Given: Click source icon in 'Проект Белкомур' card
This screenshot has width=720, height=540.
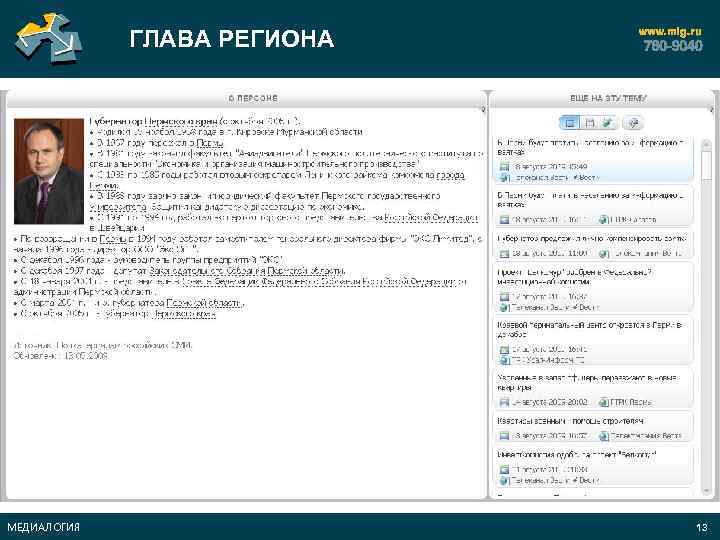Looking at the screenshot, I should click(x=504, y=307).
